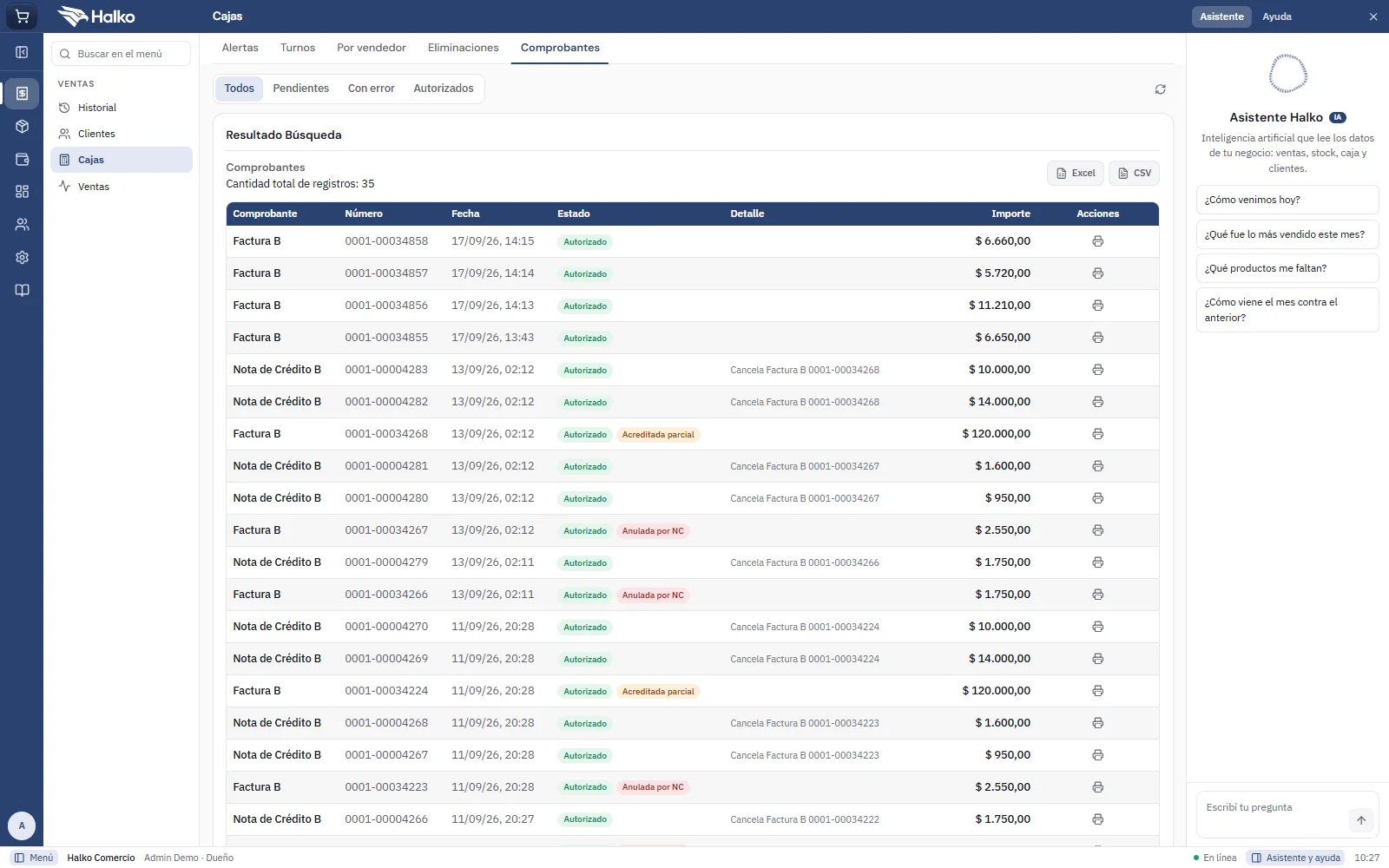Show only Autorizados comprobantes
Viewport: 1389px width, 868px height.
[x=443, y=89]
